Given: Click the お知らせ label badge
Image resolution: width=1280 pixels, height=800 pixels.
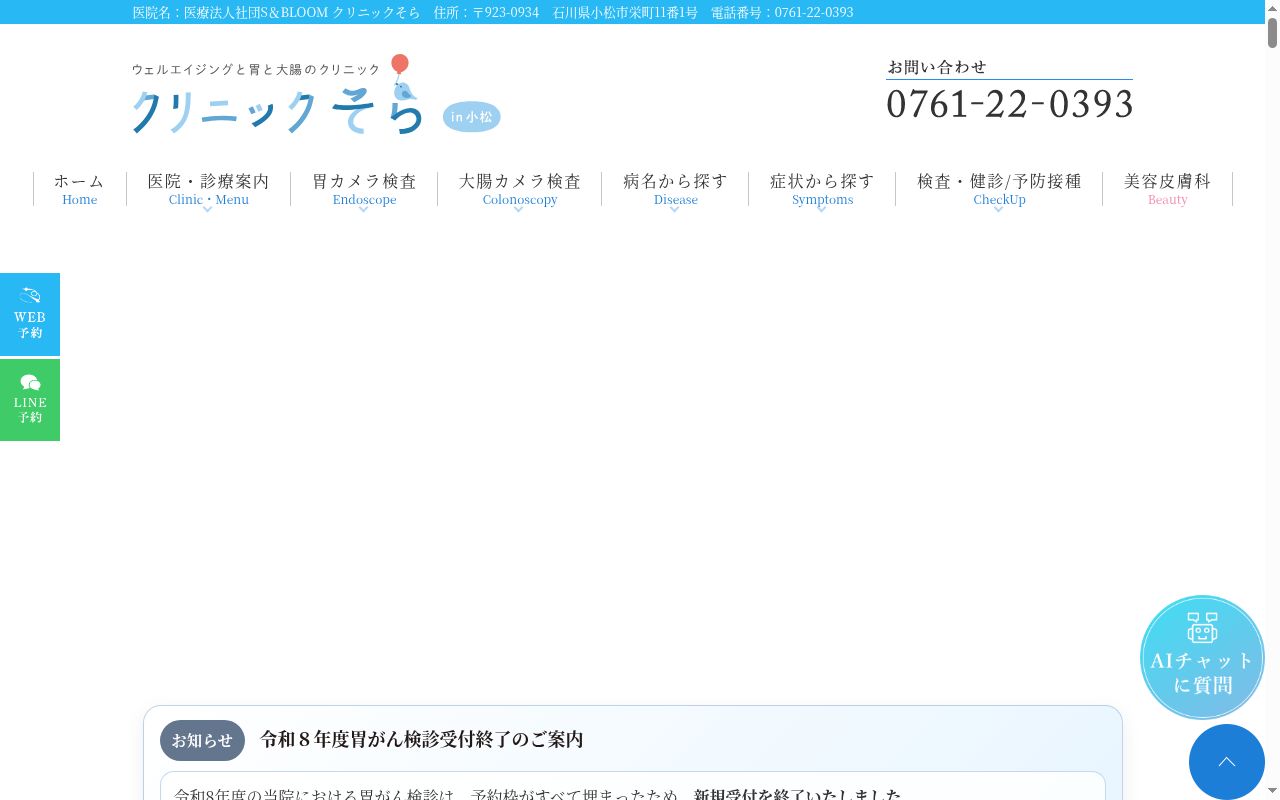Looking at the screenshot, I should click(202, 741).
